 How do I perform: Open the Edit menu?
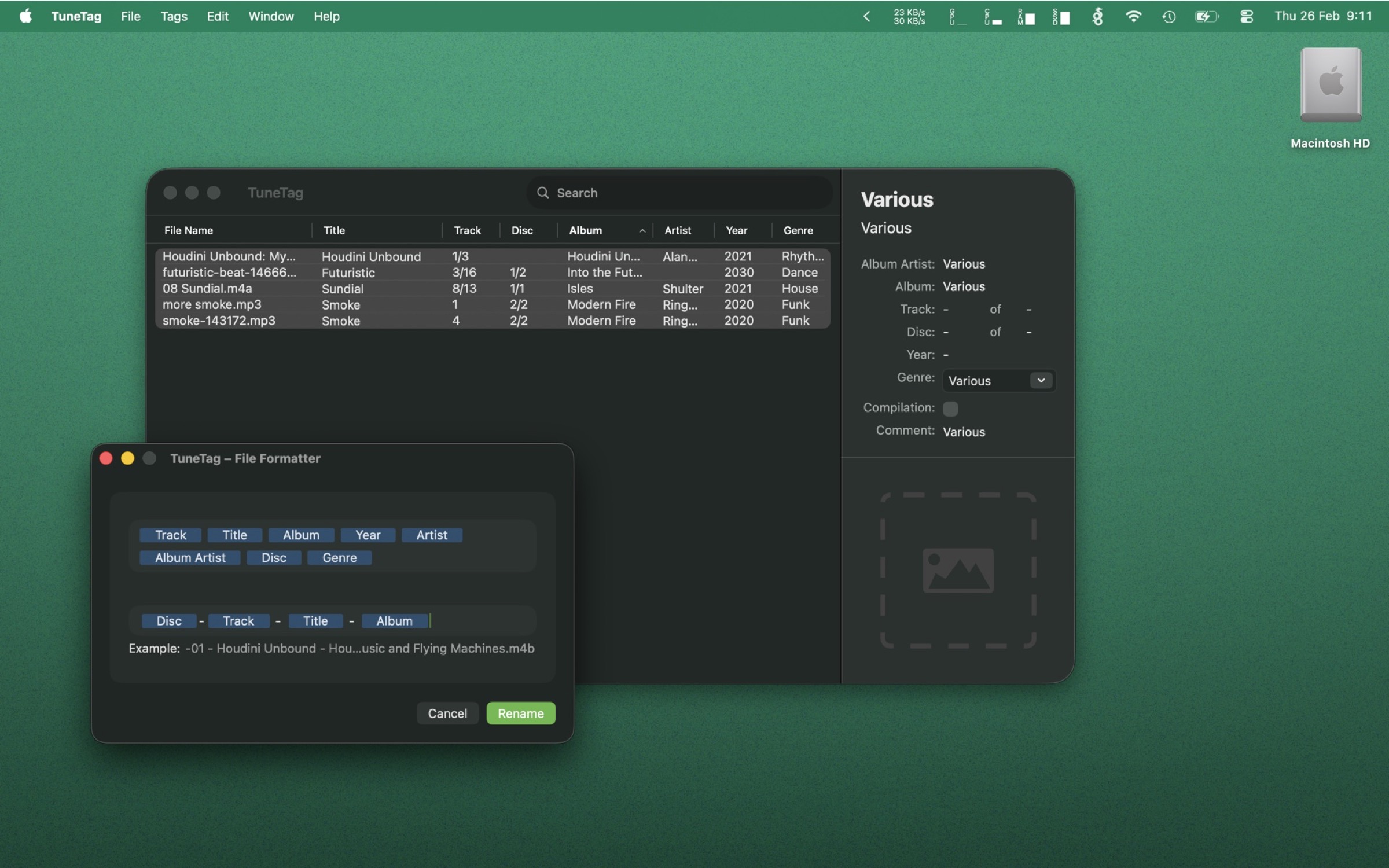click(218, 16)
